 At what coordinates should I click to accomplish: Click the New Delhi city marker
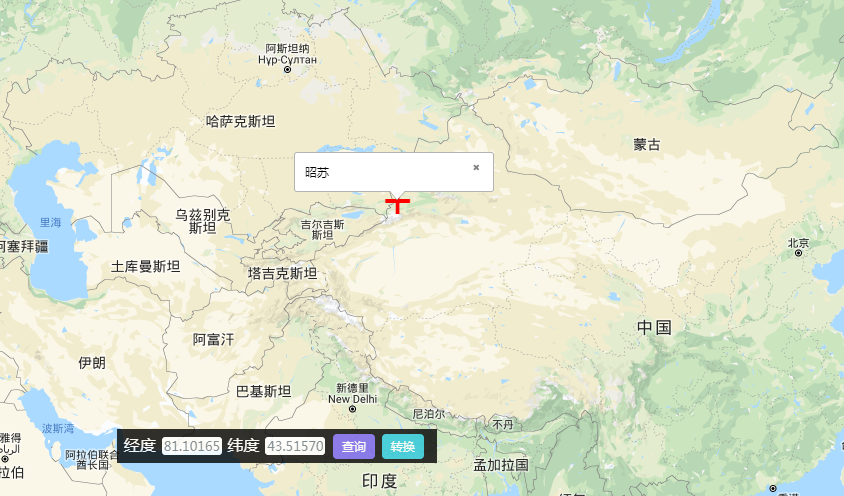(353, 409)
